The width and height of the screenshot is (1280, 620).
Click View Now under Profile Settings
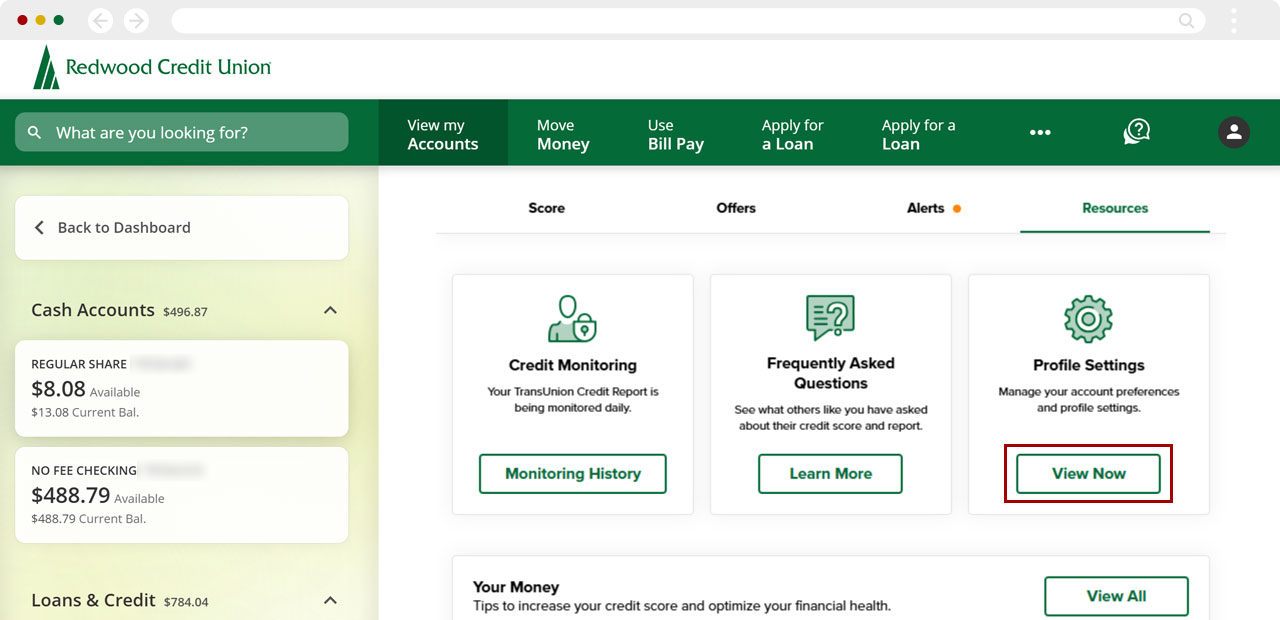click(1088, 473)
